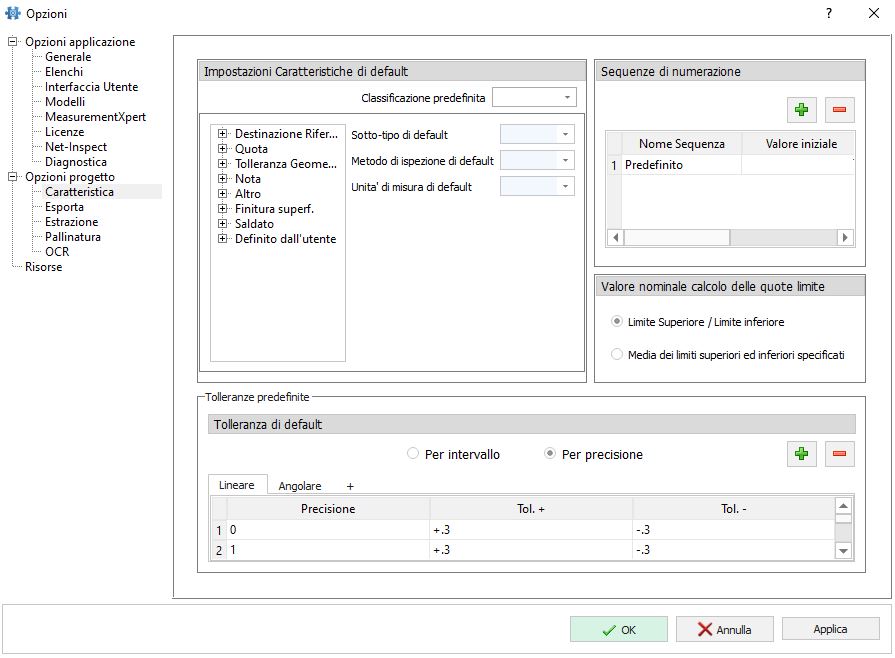Viewport: 895px width, 658px height.
Task: Click the Precisione column header
Action: [328, 508]
